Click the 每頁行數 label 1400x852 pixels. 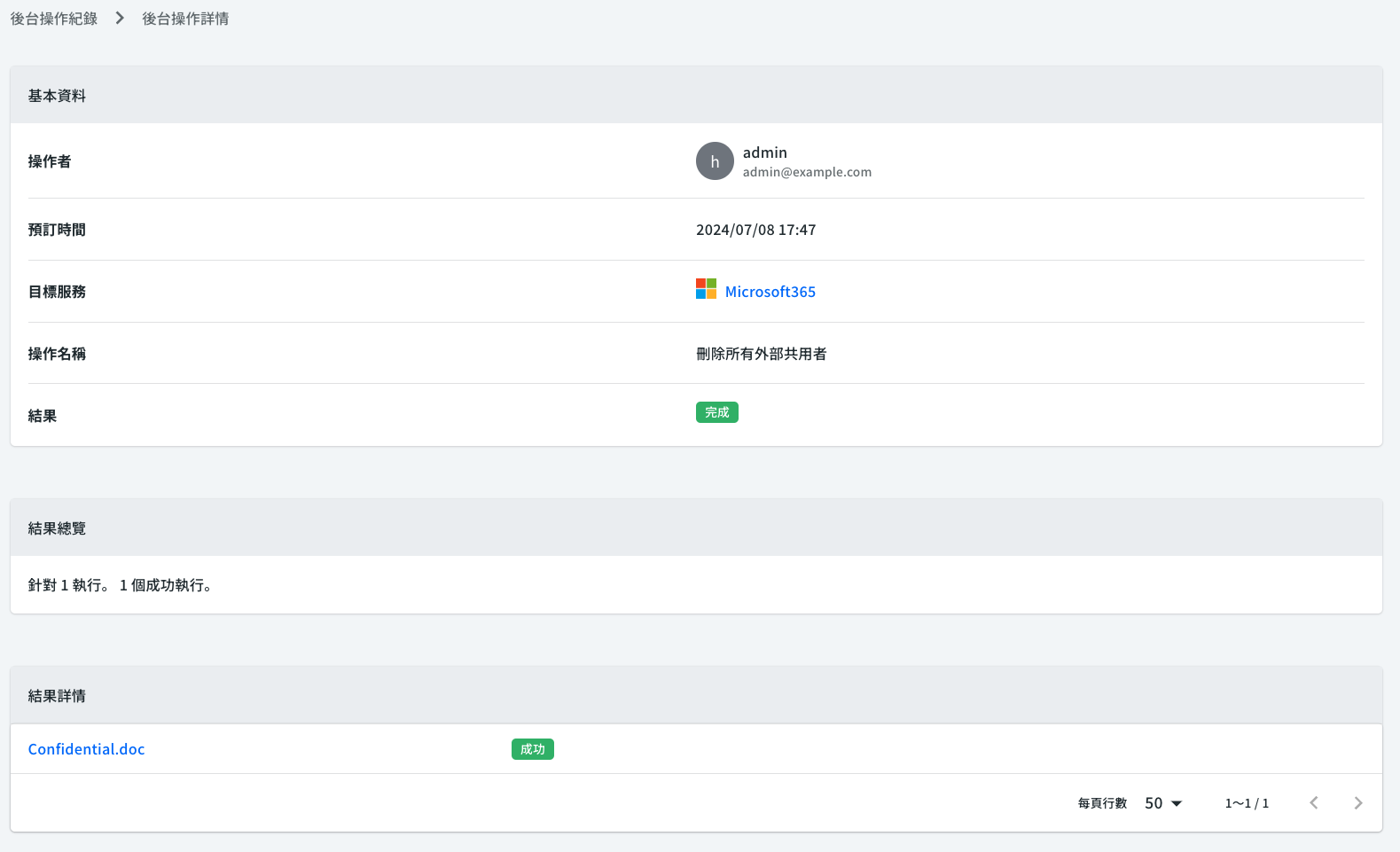[1102, 803]
